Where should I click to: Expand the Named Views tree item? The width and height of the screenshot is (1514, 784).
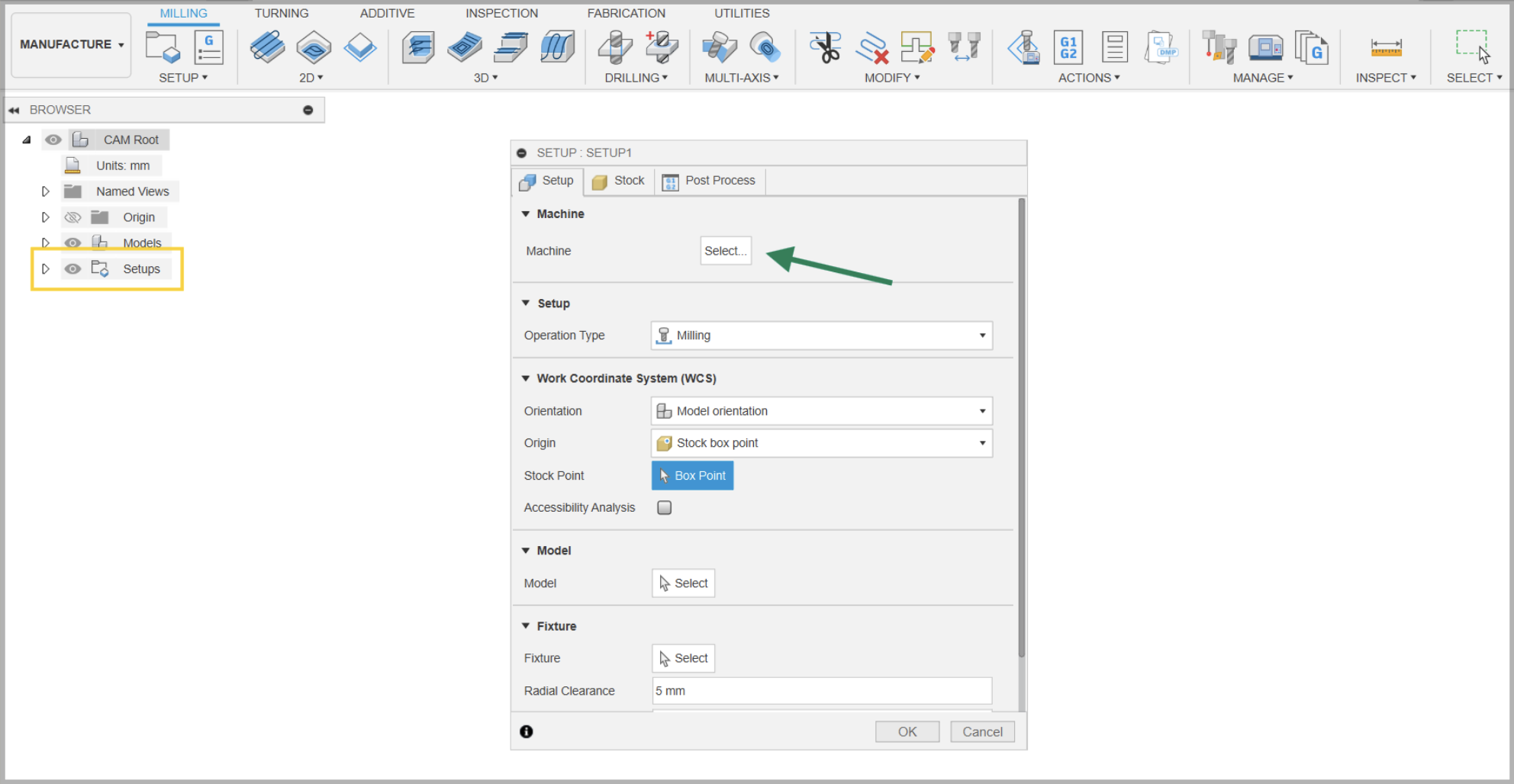[x=45, y=191]
